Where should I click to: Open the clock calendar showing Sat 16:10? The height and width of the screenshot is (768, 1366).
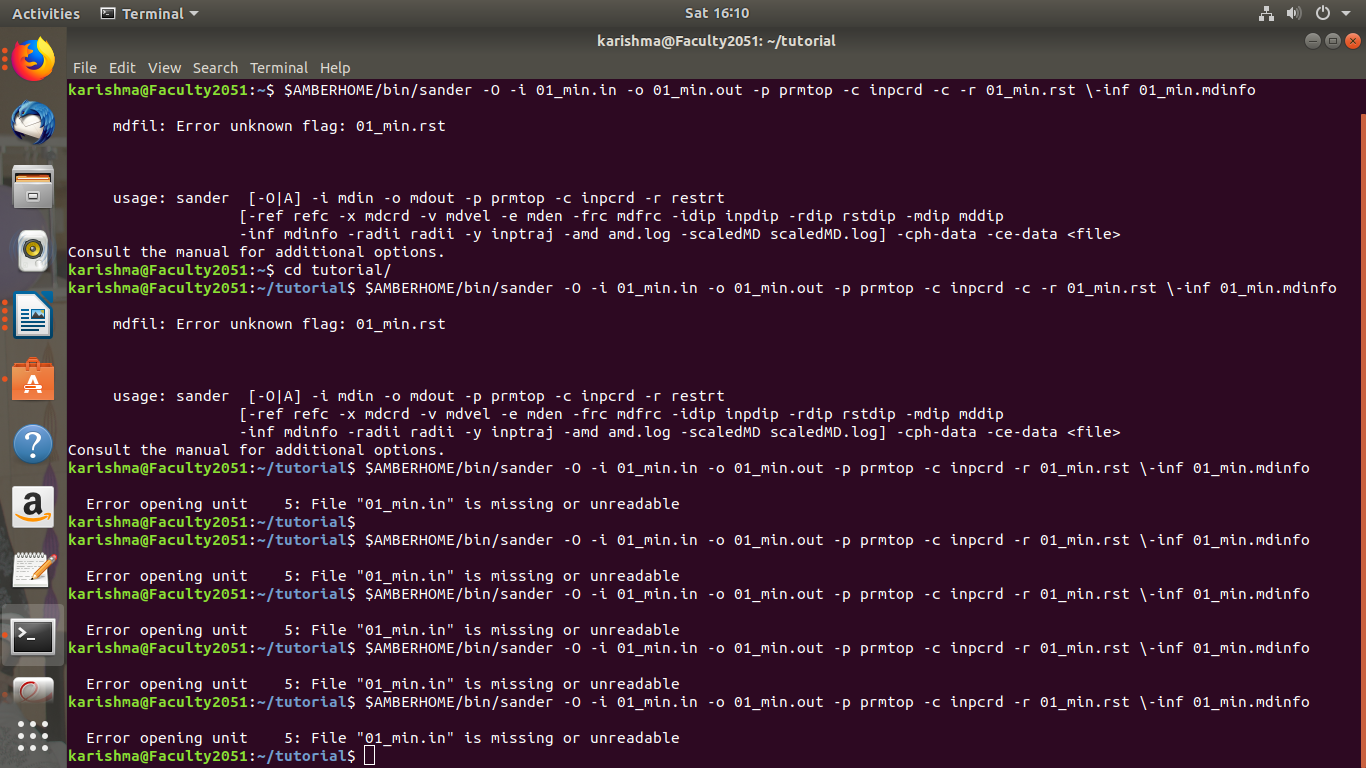click(x=716, y=14)
